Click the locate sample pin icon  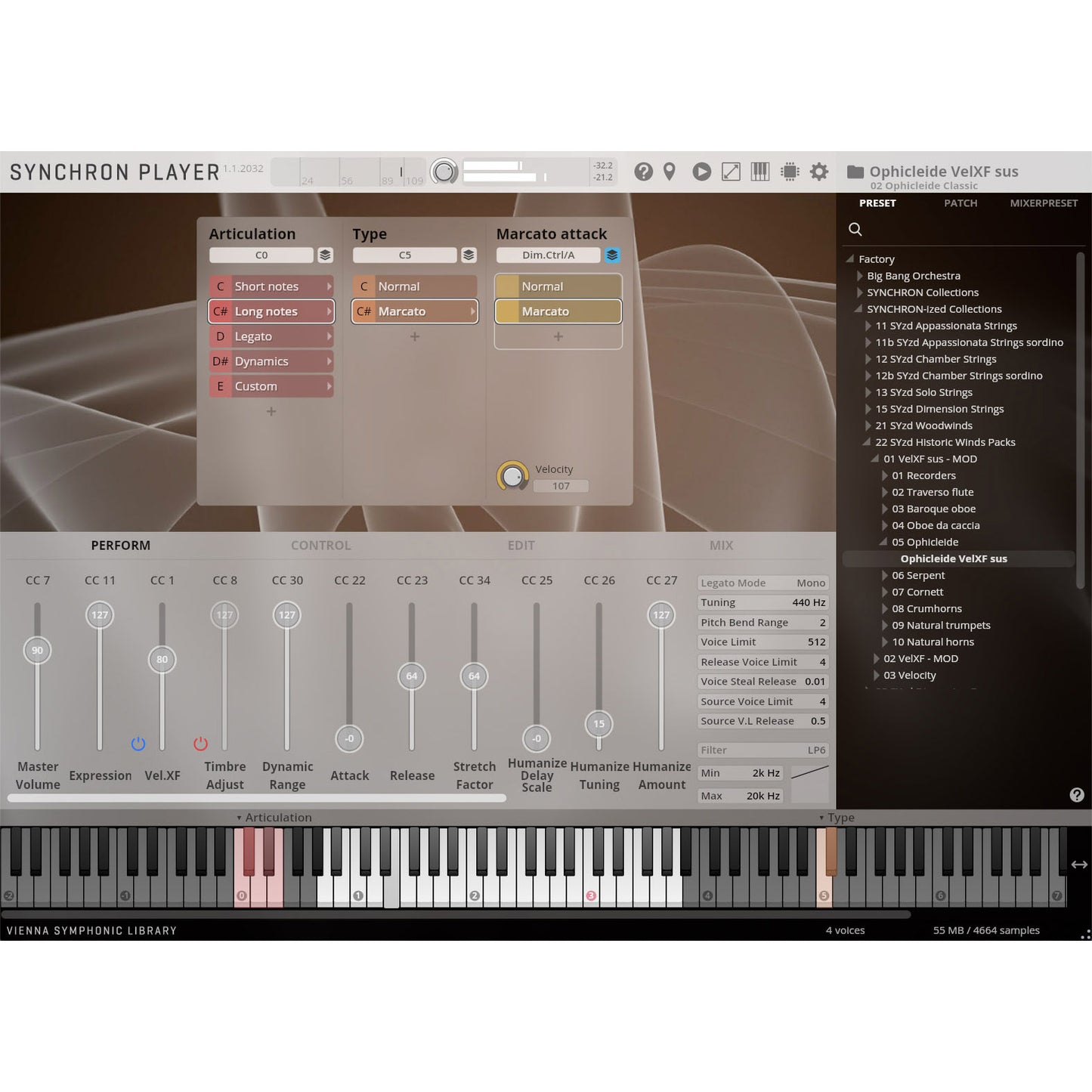tap(668, 172)
